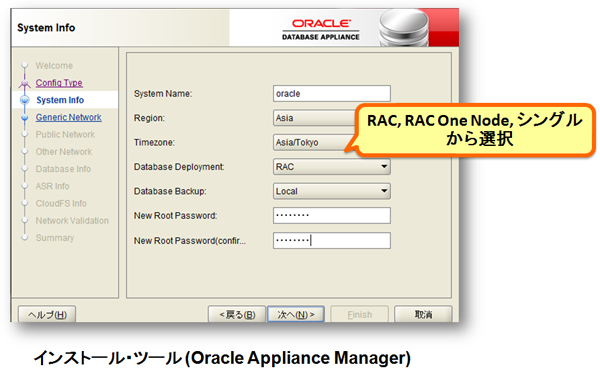600x384 pixels.
Task: Click the System Info step bullet icon
Action: tap(25, 100)
